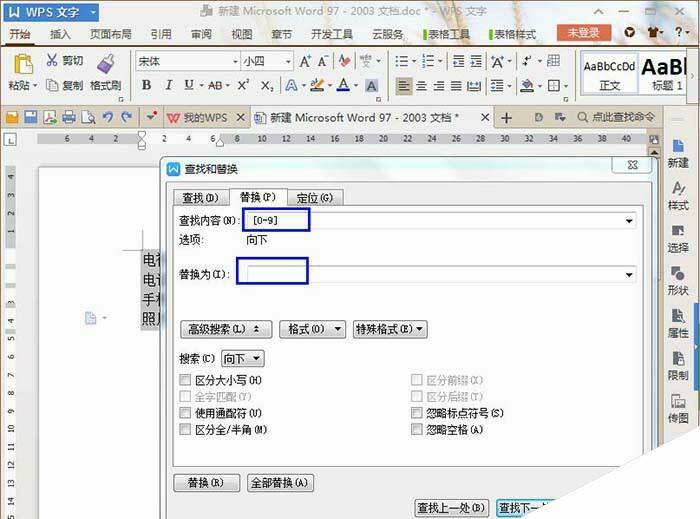
Task: Open the 格式(O) dropdown button
Action: pos(312,329)
